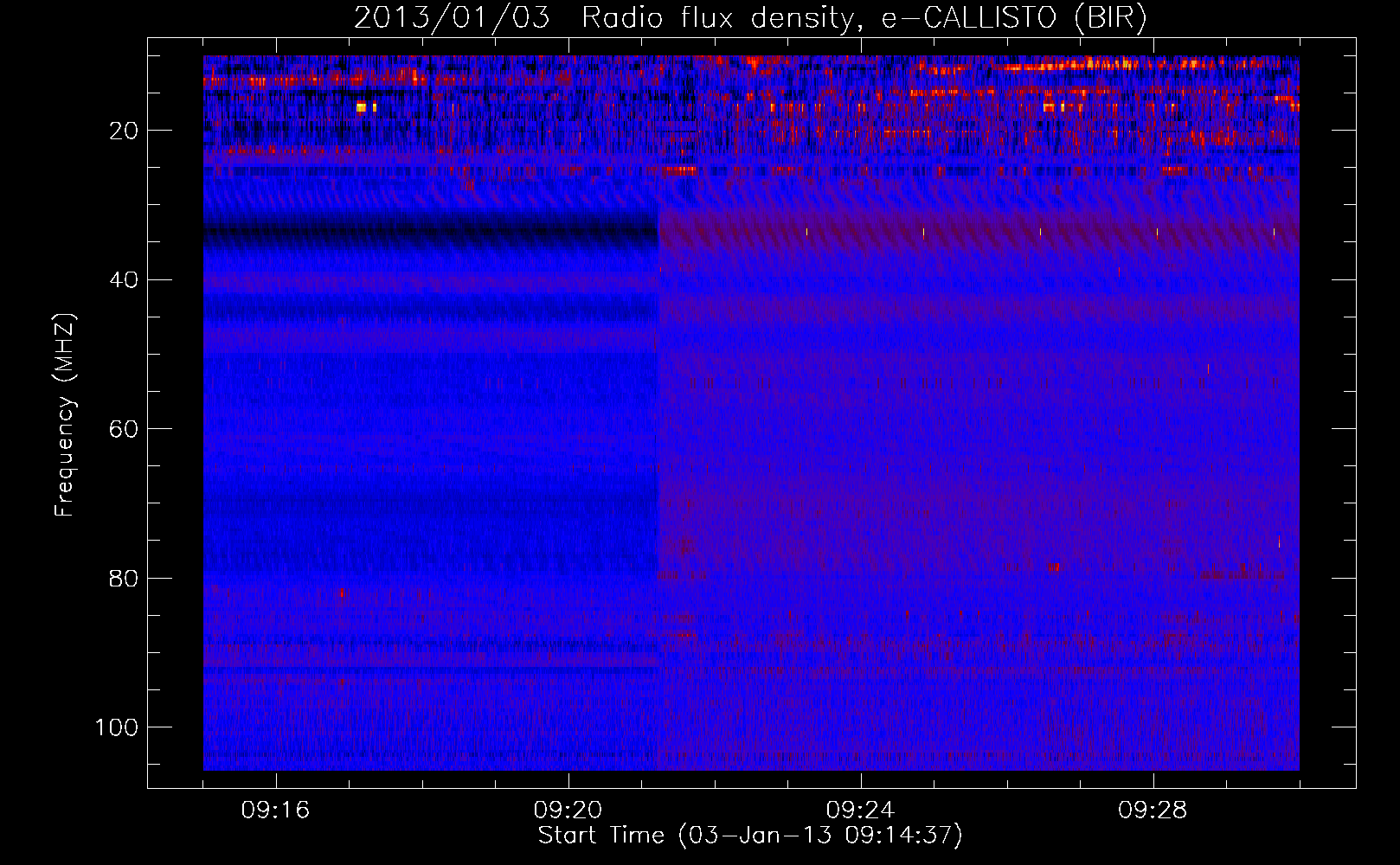Viewport: 1400px width, 865px height.
Task: Click the 09:24 time tick label
Action: [x=860, y=811]
